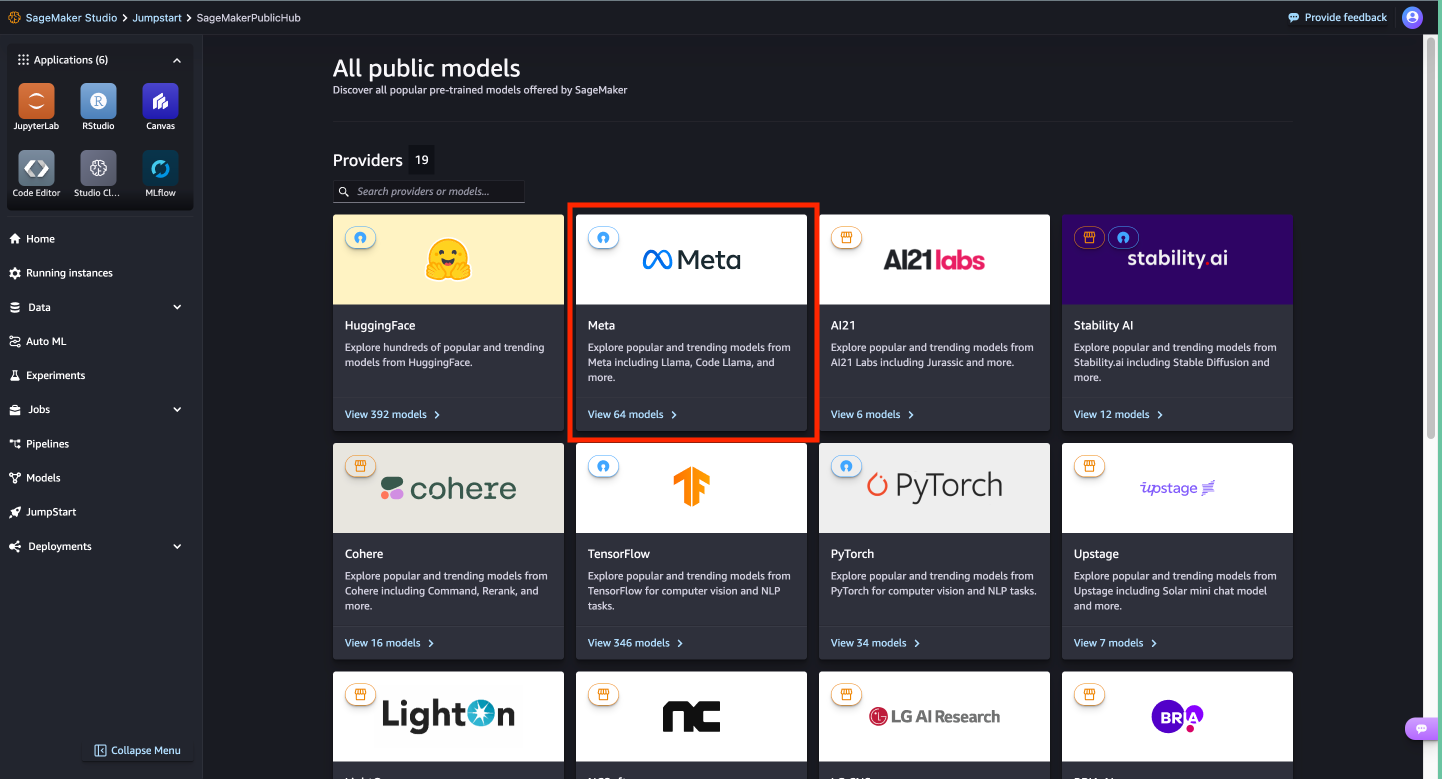Click Provide feedback link

point(1338,17)
